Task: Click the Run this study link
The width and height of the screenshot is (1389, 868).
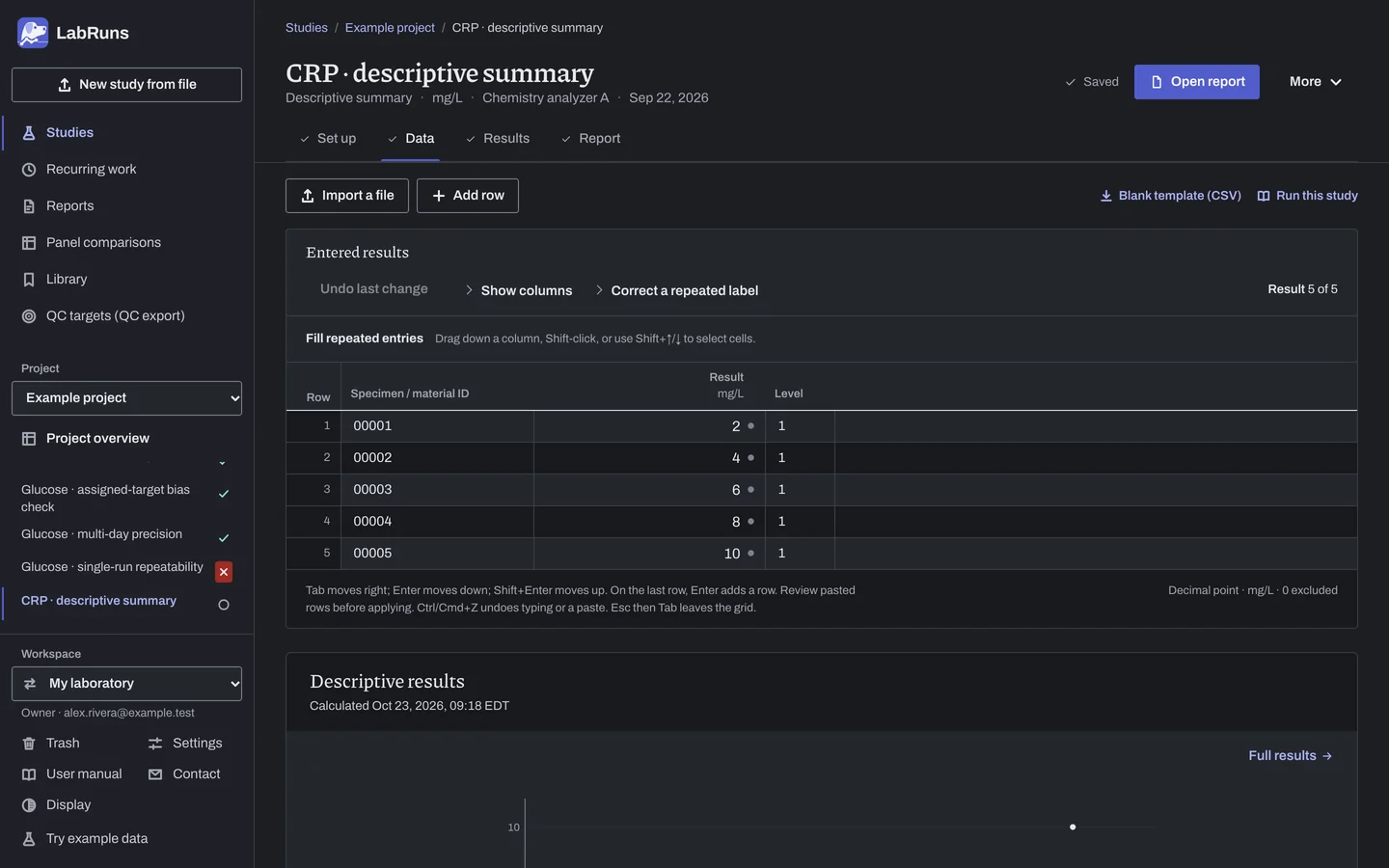Action: (x=1307, y=196)
